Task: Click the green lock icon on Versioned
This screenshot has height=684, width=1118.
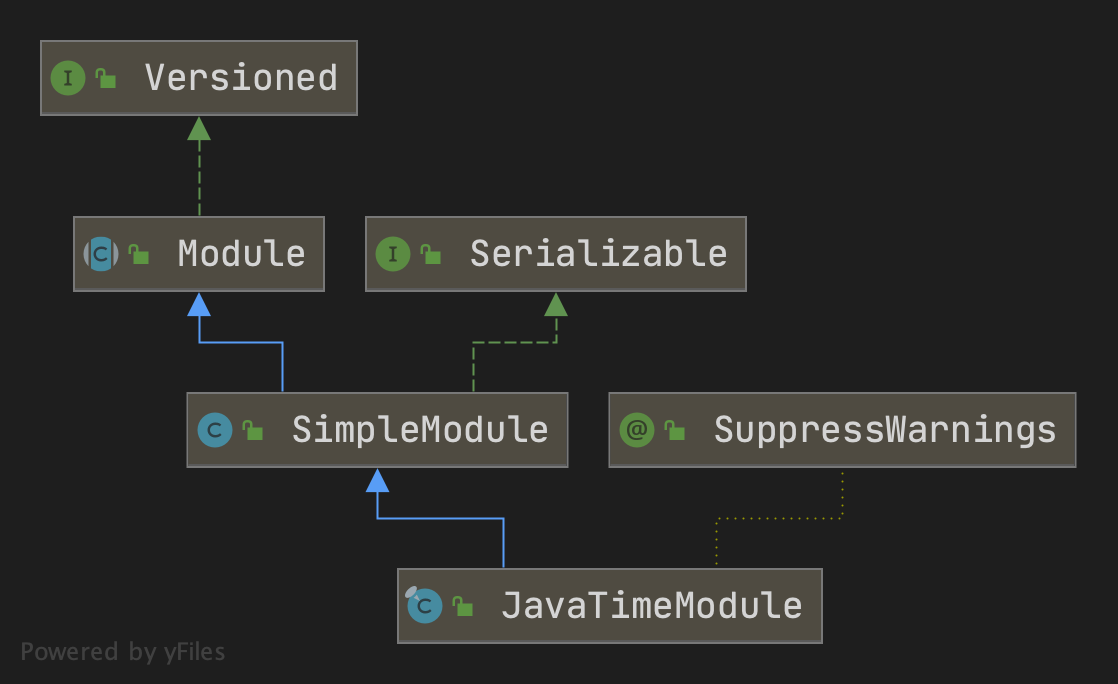Action: click(106, 78)
